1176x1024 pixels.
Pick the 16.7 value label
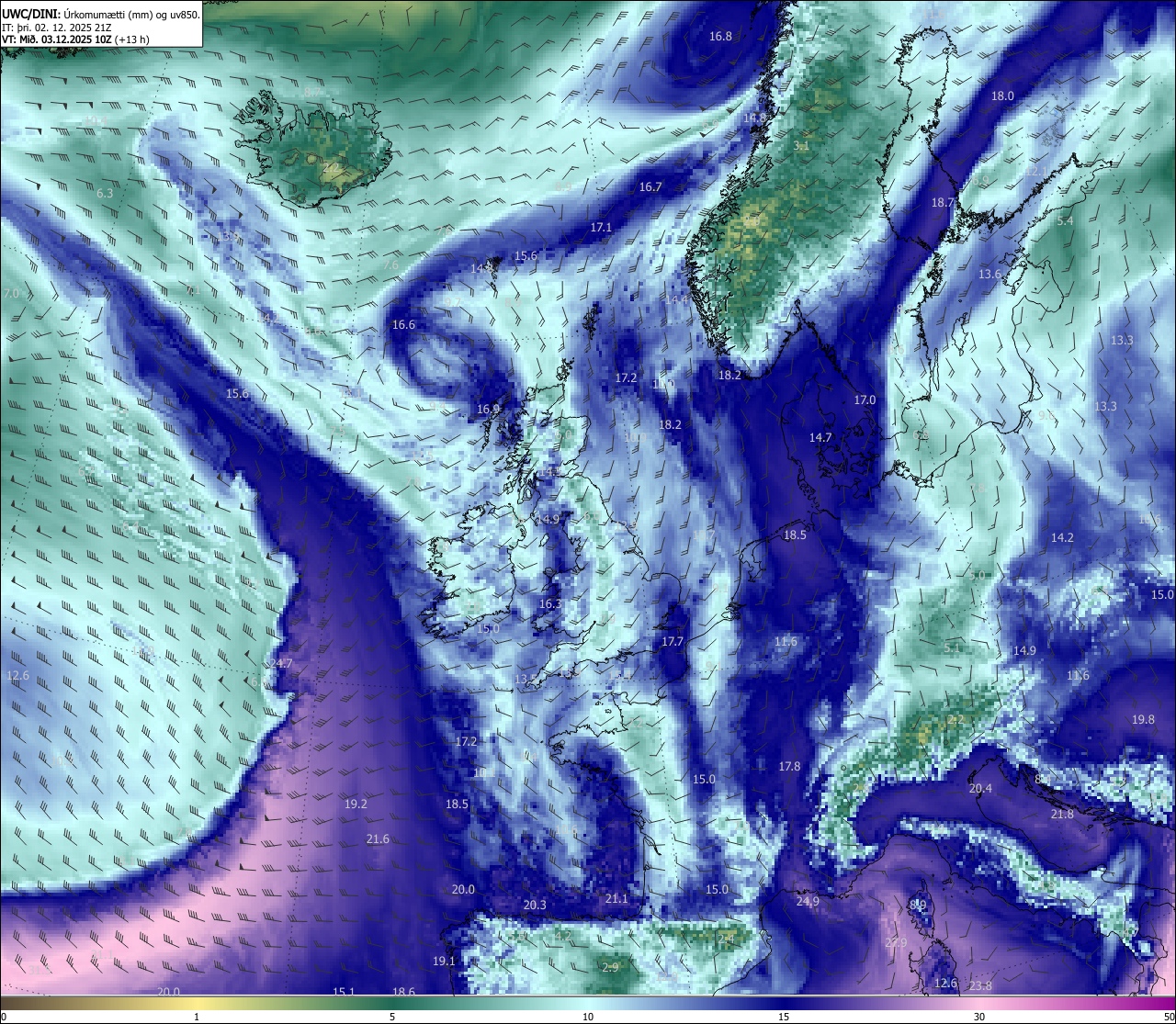[x=650, y=187]
